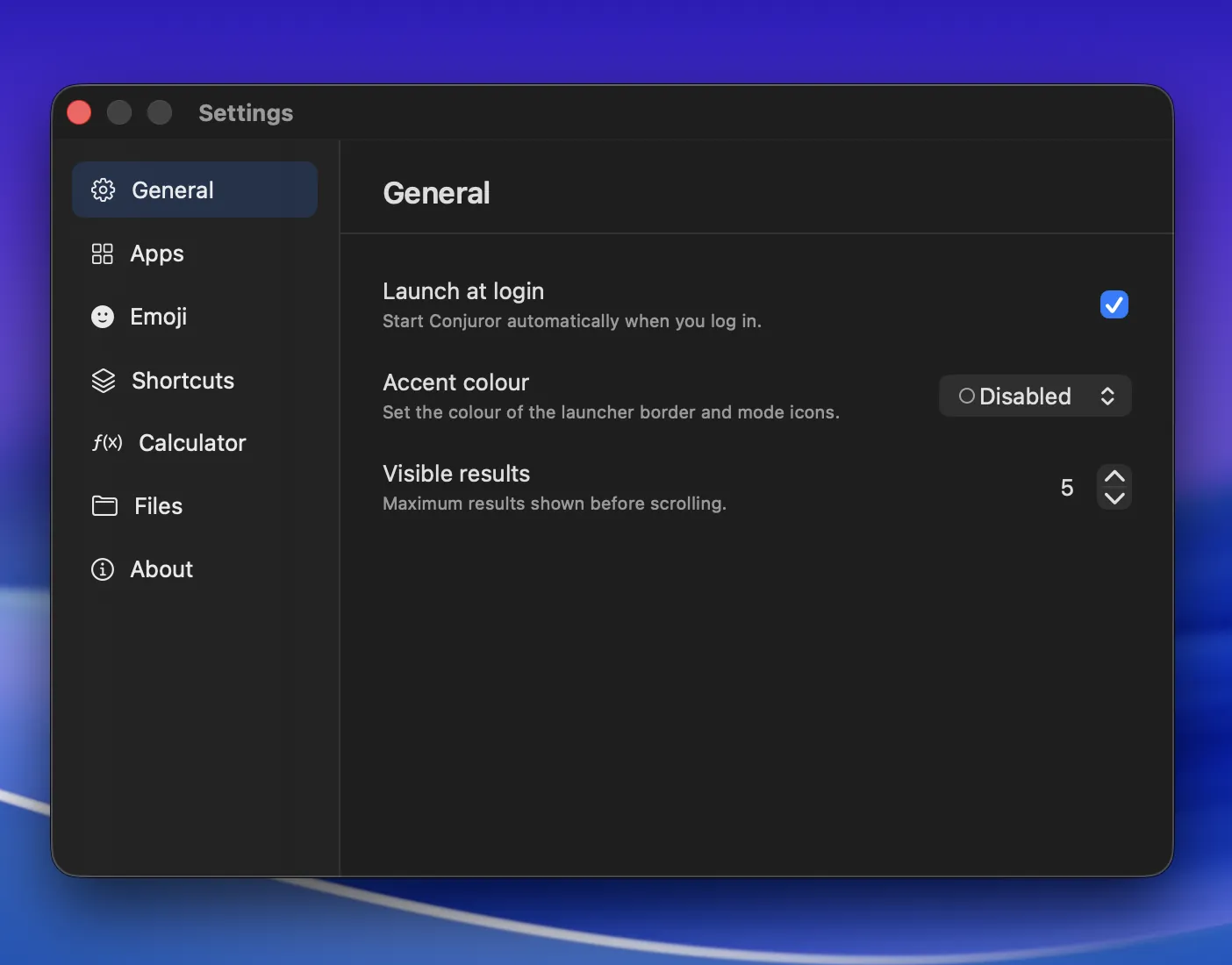Click the "Set the colour of the launcher border" description
The height and width of the screenshot is (965, 1232).
pyautogui.click(x=611, y=412)
